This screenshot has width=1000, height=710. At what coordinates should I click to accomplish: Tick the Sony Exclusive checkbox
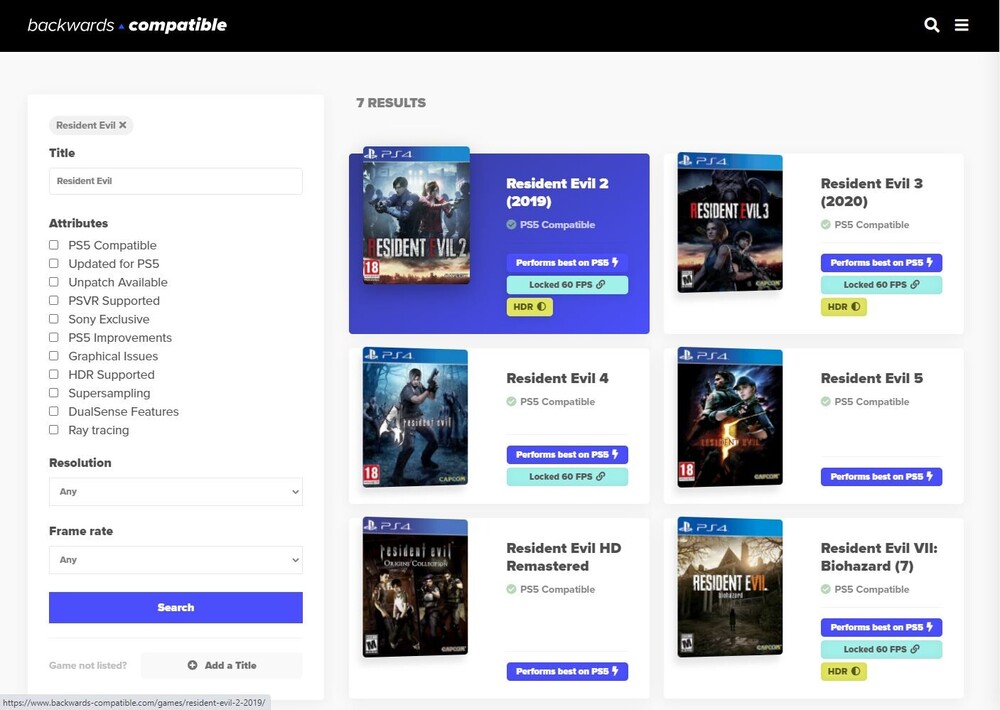point(54,319)
